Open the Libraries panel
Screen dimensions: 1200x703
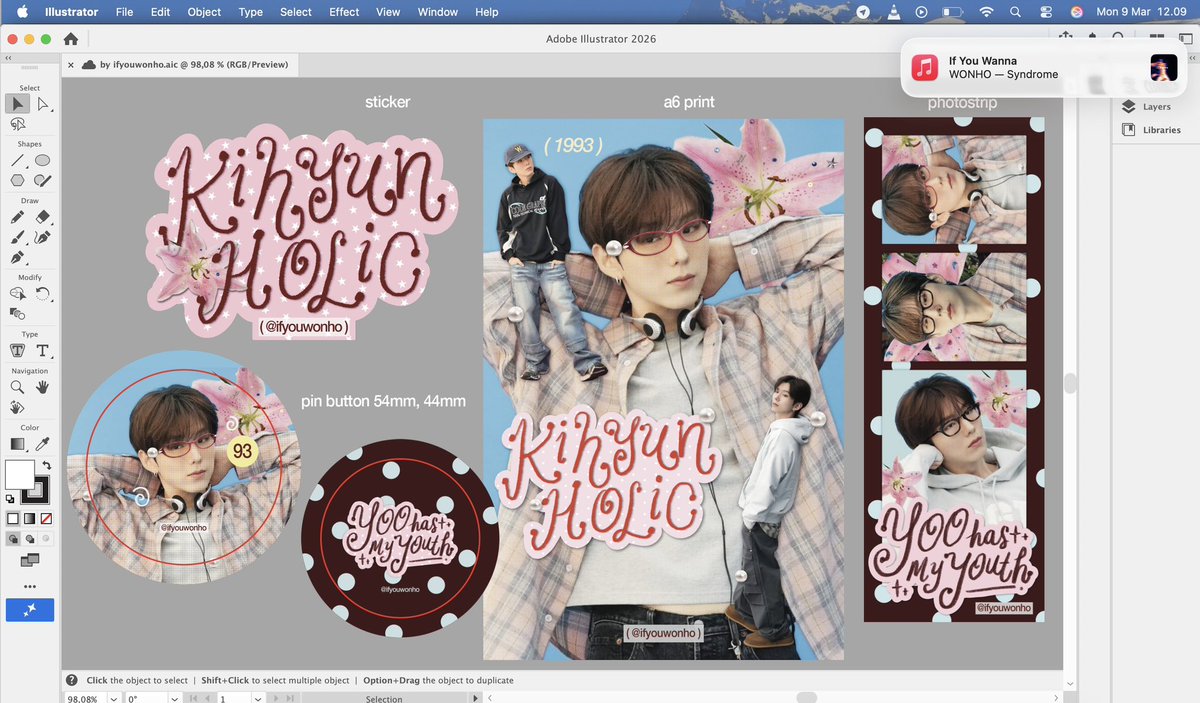click(x=1156, y=129)
